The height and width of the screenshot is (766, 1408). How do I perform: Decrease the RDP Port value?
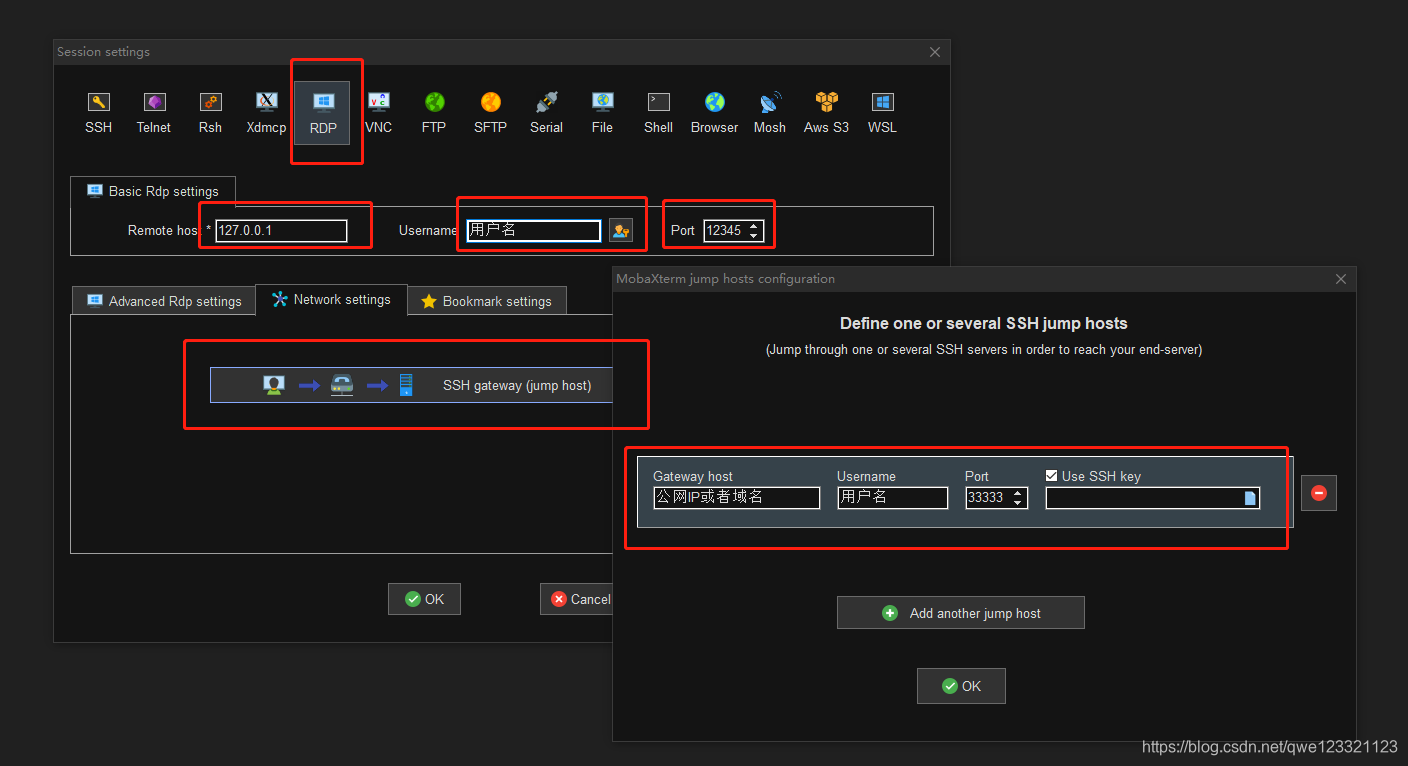click(x=754, y=236)
